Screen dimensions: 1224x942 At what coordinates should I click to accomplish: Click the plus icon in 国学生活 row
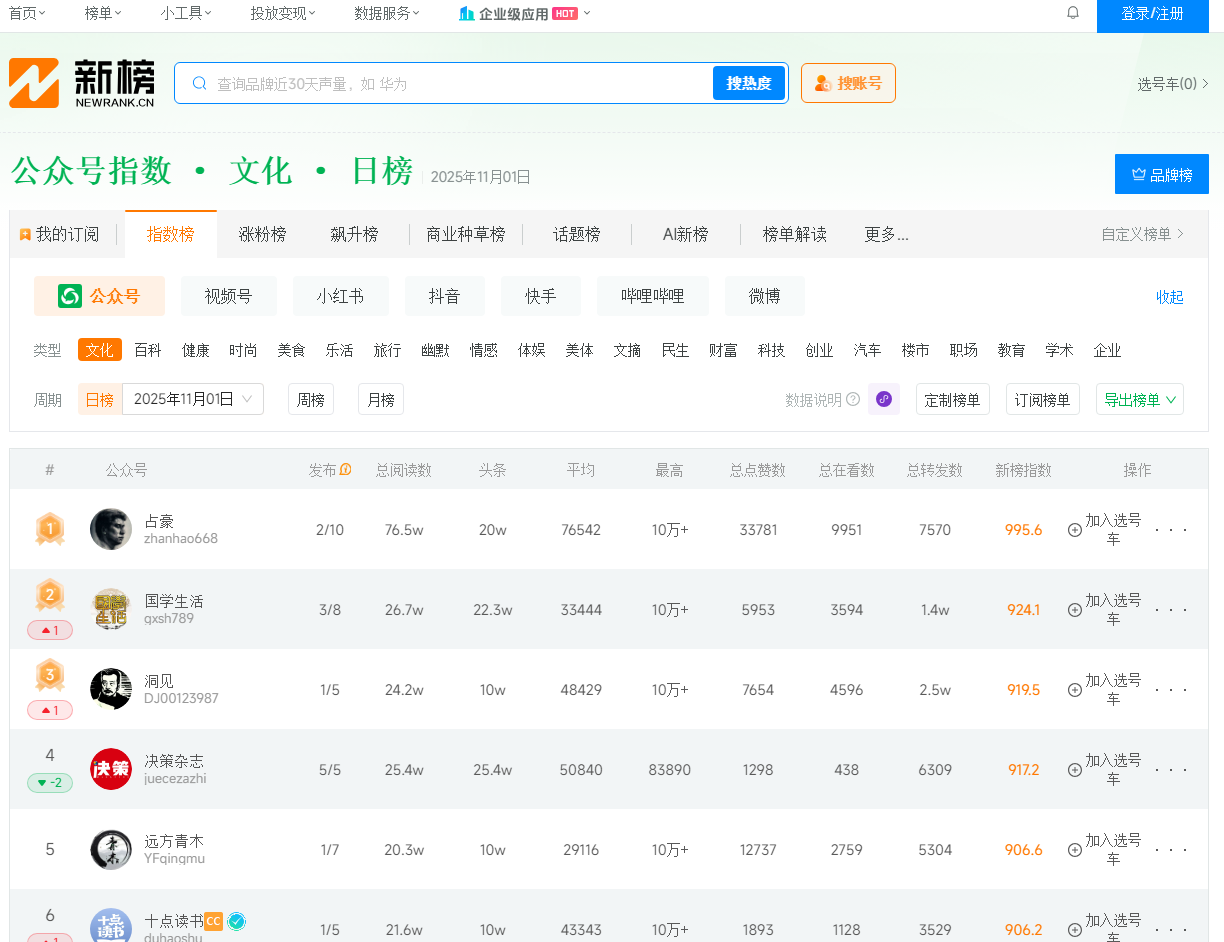pyautogui.click(x=1075, y=609)
